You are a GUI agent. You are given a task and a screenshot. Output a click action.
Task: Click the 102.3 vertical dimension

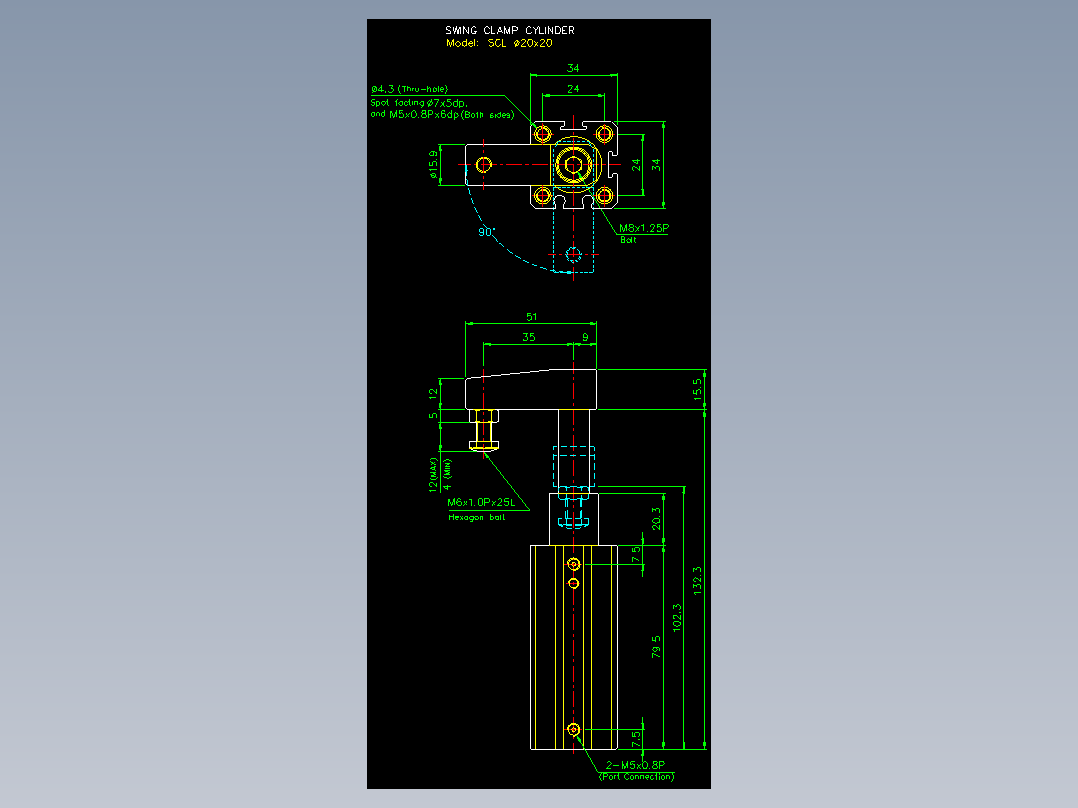(x=677, y=618)
